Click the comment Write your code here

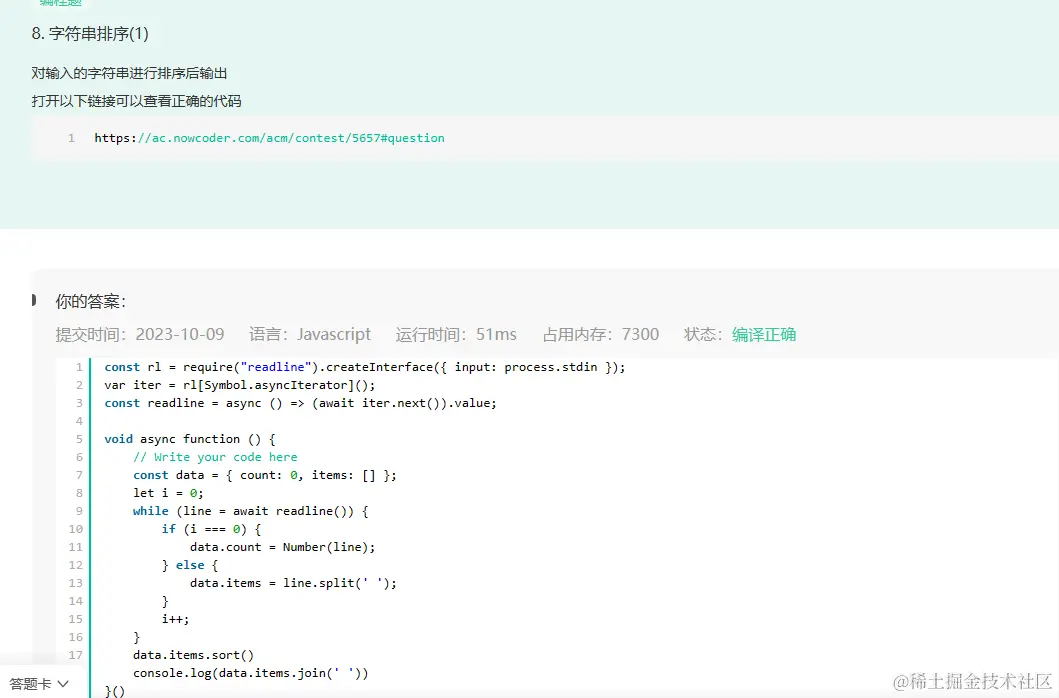pos(215,457)
